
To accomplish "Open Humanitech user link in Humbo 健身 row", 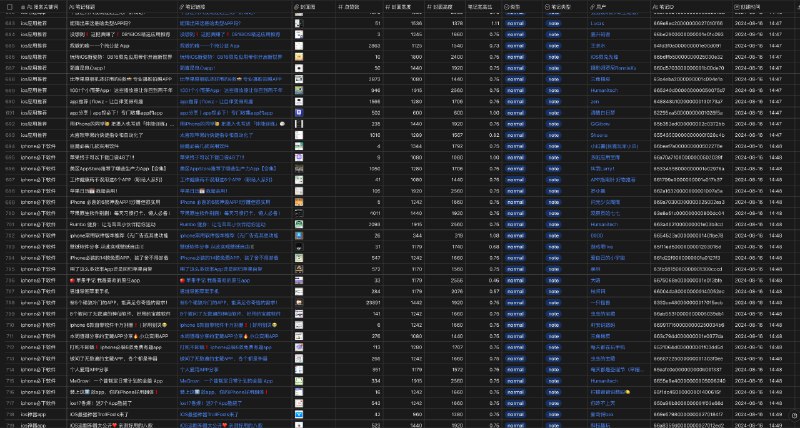I will coord(603,224).
